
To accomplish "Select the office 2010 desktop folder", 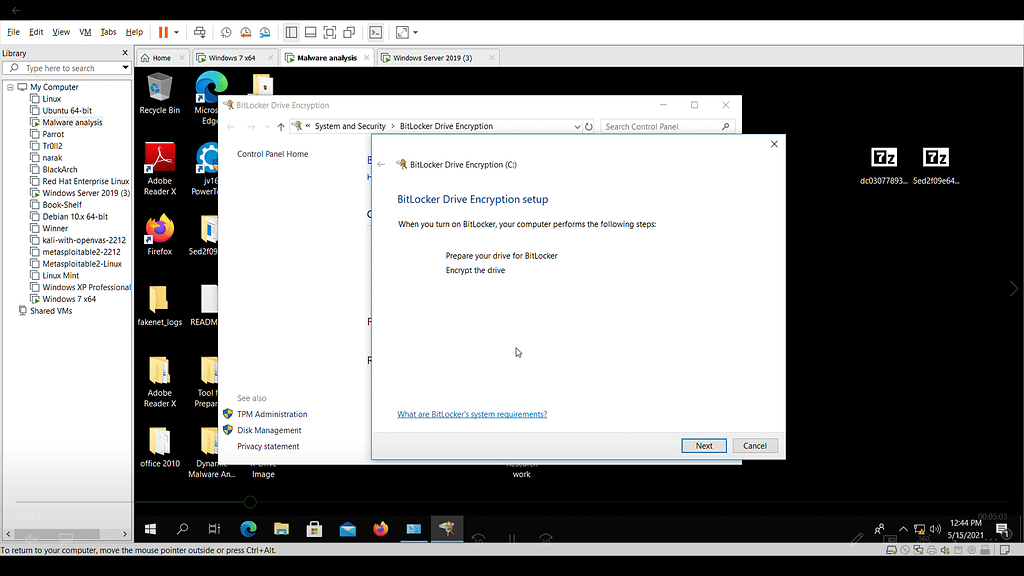I will [x=159, y=447].
